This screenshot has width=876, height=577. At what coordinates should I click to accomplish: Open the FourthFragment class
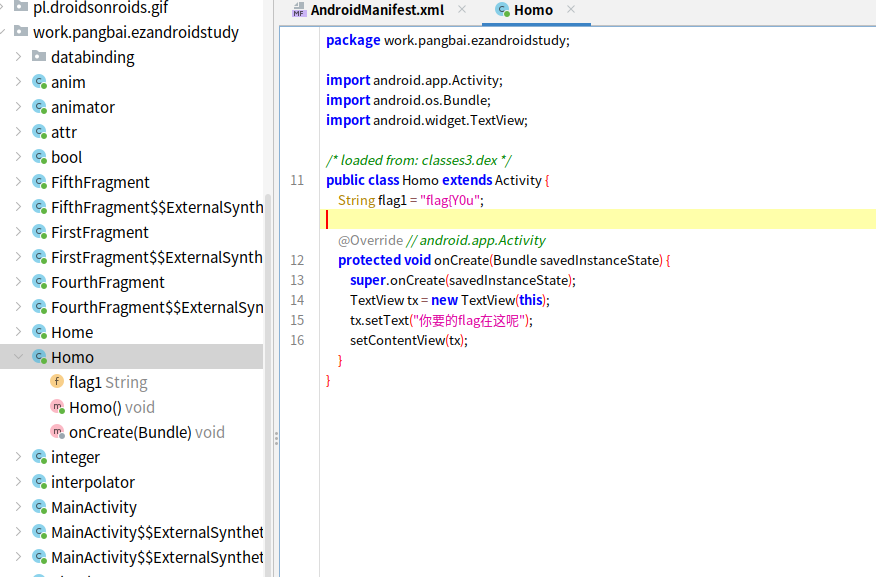pyautogui.click(x=107, y=282)
